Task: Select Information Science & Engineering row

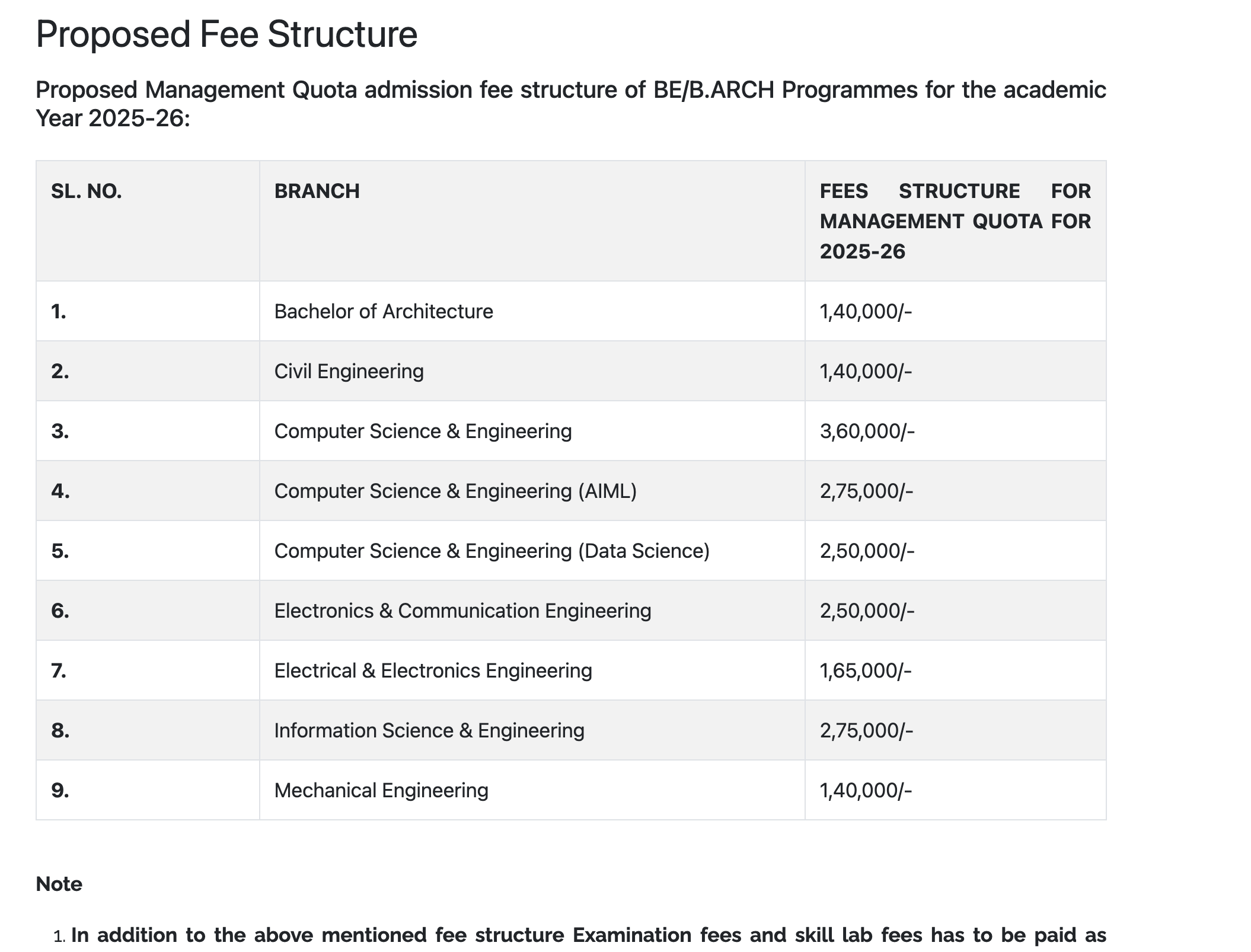Action: tap(571, 730)
